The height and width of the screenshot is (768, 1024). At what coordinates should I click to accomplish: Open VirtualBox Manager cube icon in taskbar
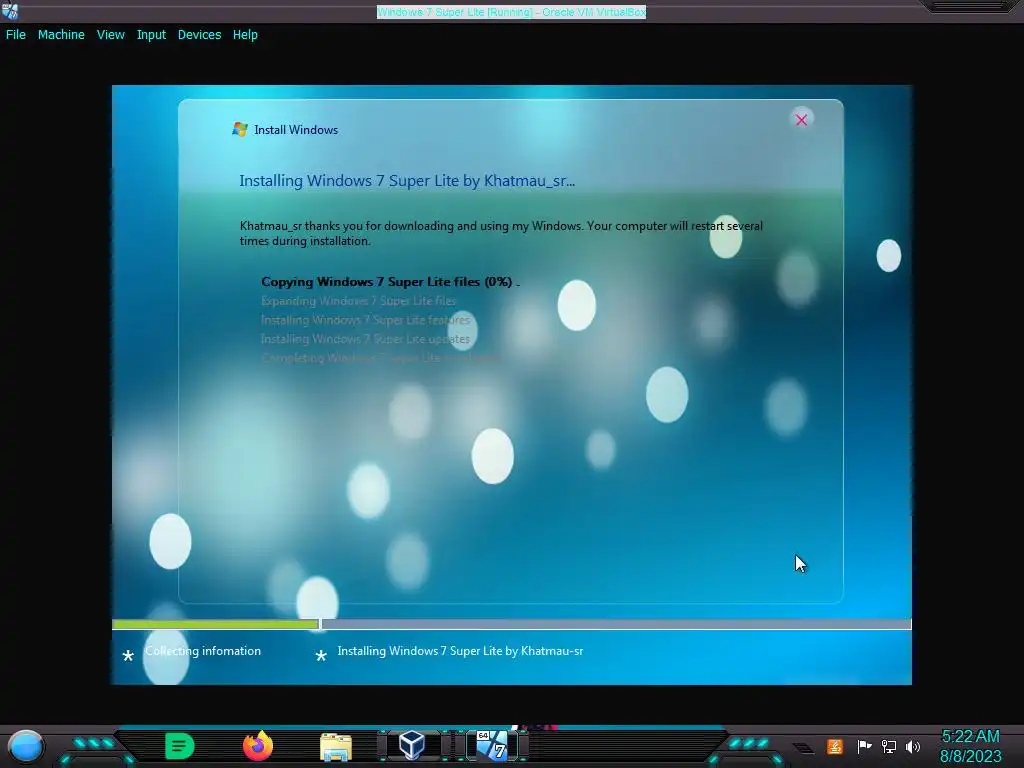(412, 745)
